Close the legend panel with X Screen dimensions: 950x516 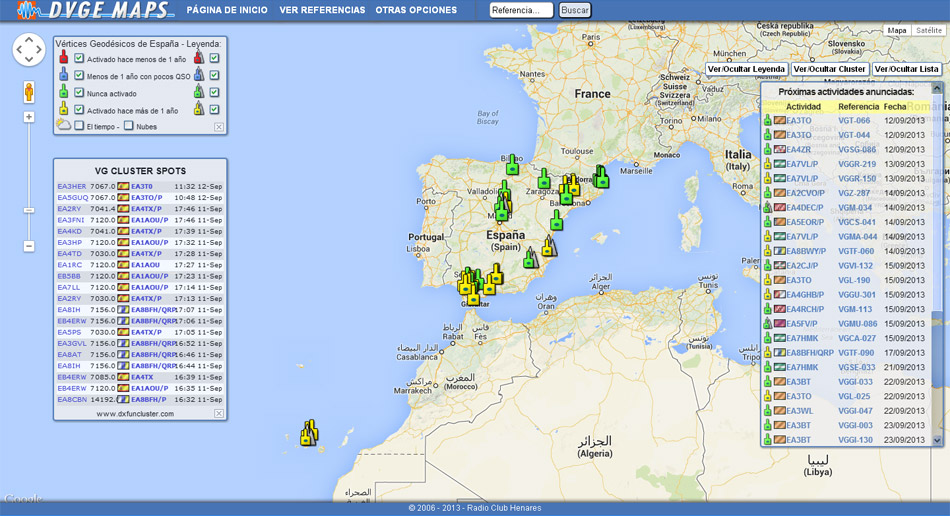click(x=219, y=127)
